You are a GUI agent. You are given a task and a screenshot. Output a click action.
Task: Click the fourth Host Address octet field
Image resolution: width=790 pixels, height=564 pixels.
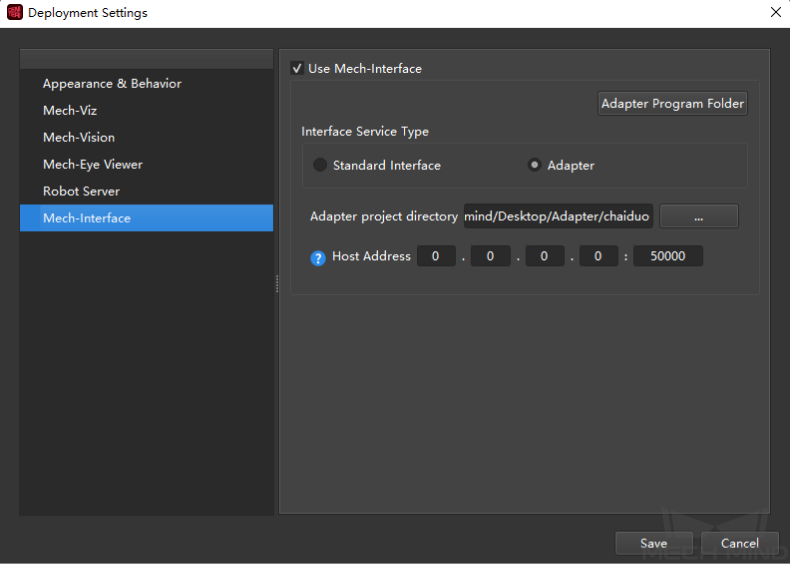pyautogui.click(x=599, y=256)
